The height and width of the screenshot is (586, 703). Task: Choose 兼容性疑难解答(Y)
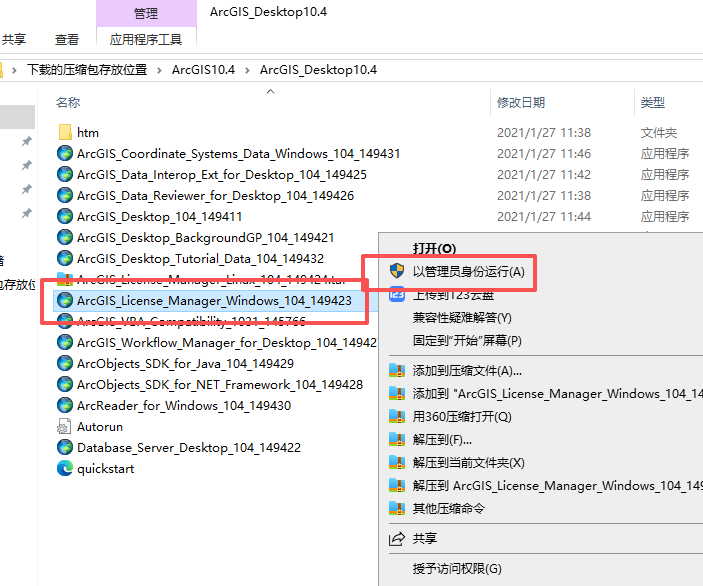point(462,318)
